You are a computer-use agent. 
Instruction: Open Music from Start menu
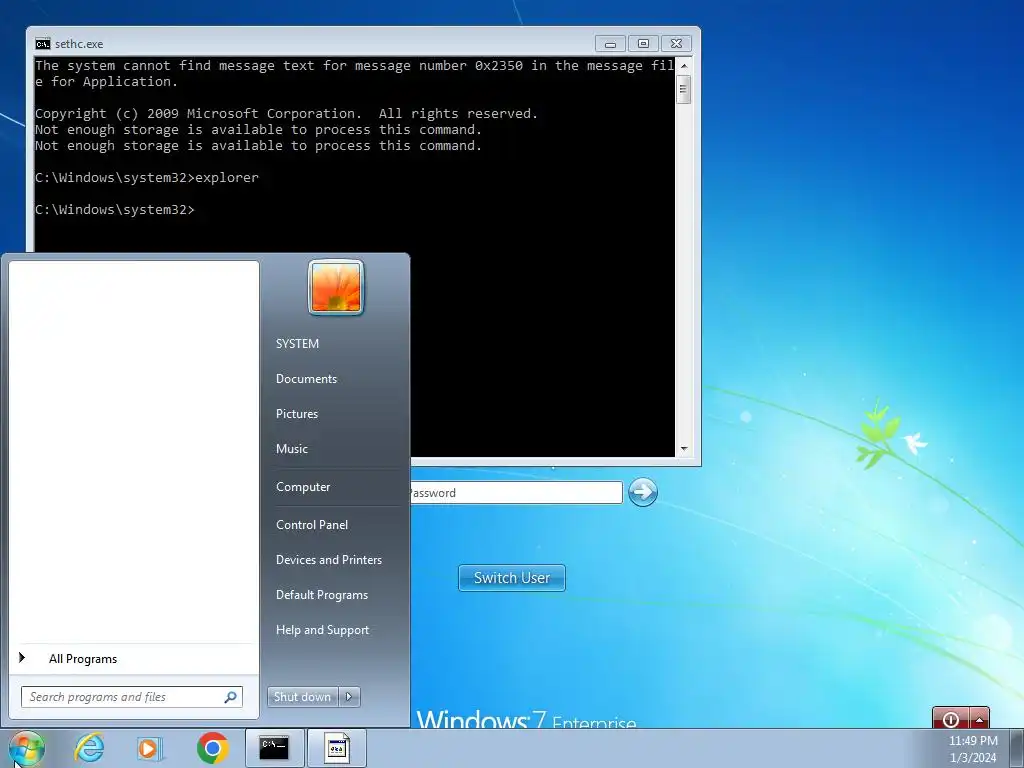[291, 449]
